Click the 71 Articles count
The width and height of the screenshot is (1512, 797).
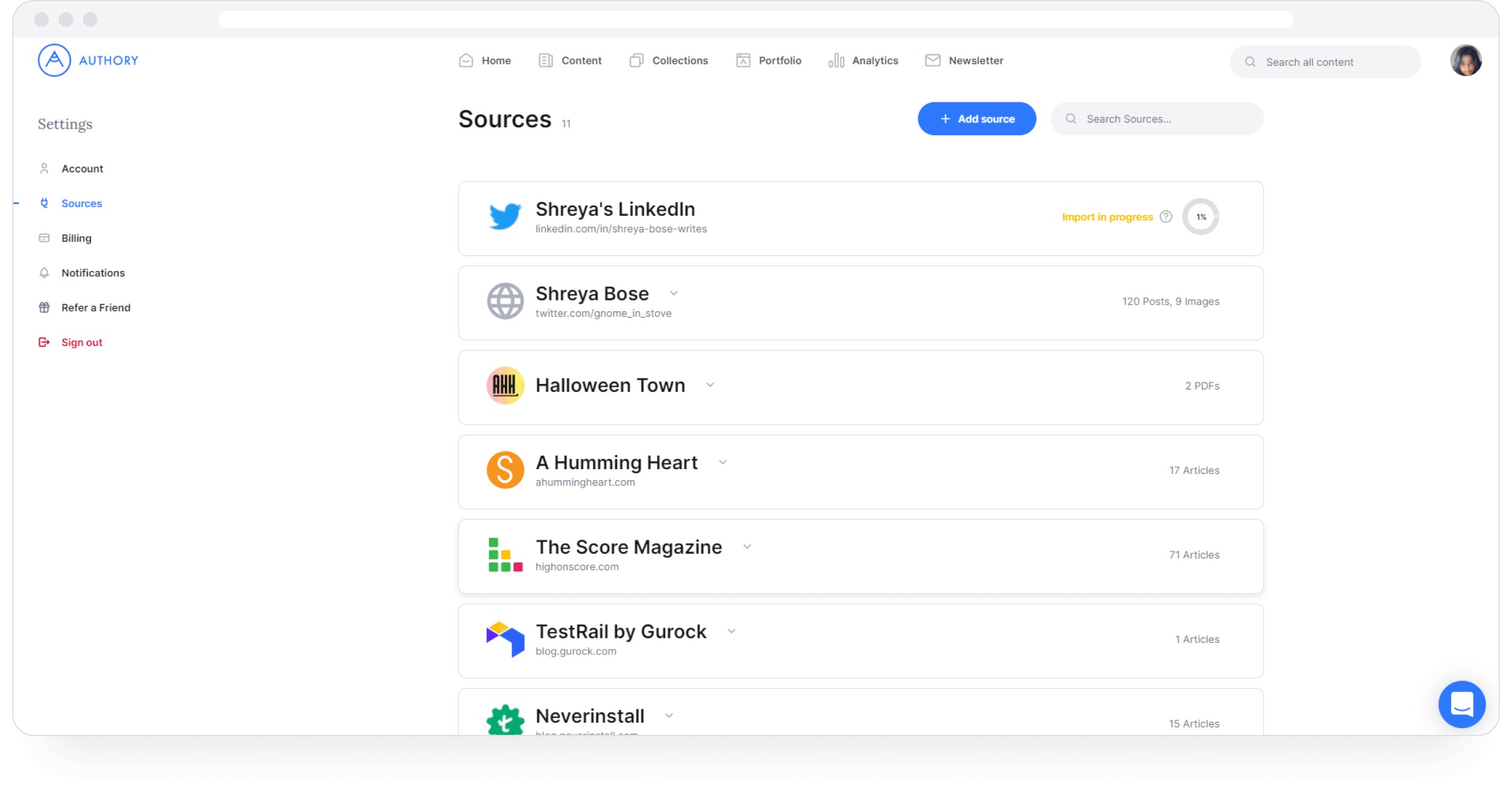pos(1194,555)
